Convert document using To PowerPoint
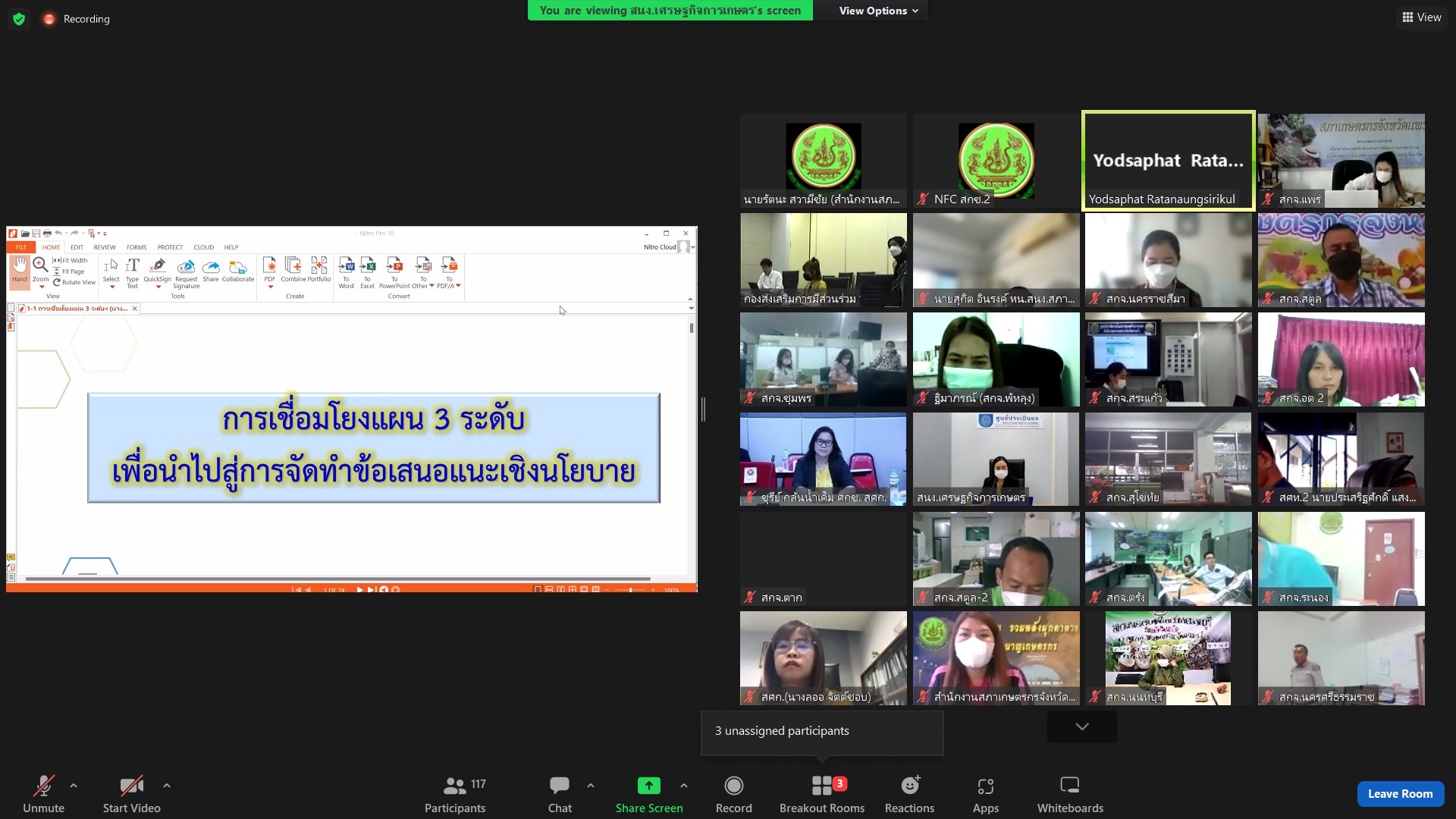Image resolution: width=1456 pixels, height=819 pixels. (x=394, y=272)
